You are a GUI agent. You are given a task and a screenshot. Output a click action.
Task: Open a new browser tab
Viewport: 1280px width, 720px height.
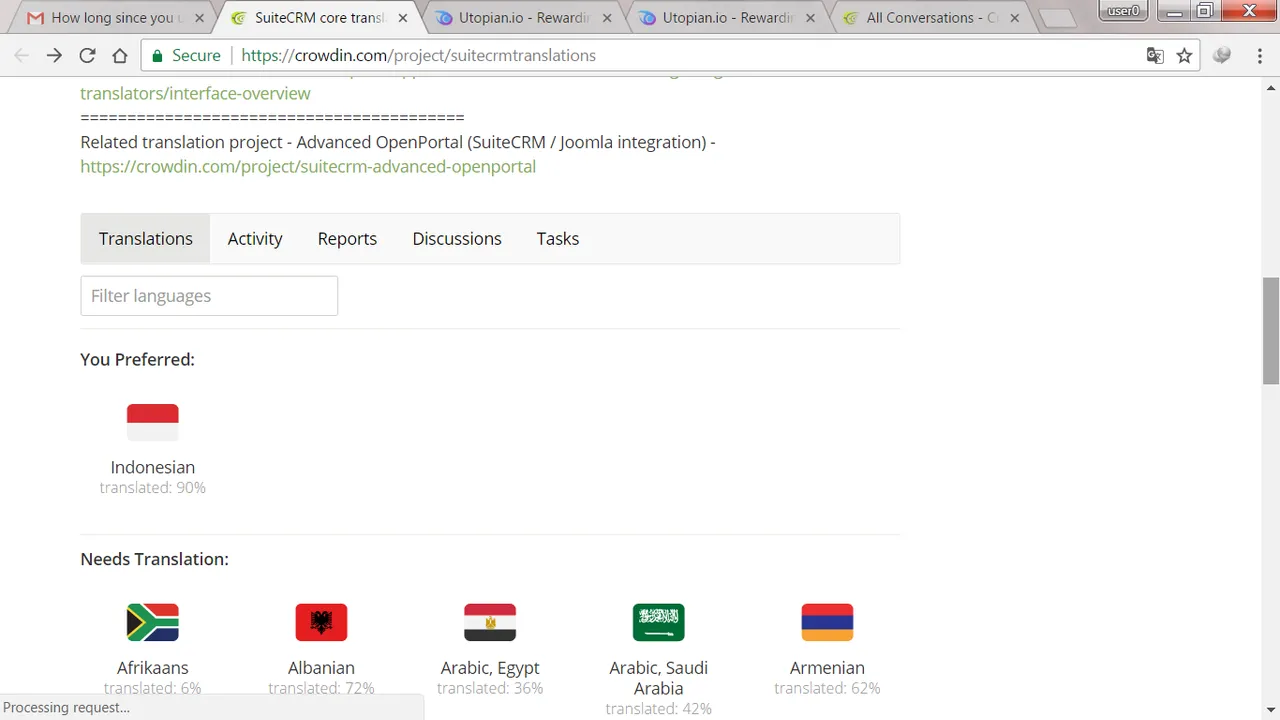pos(1056,19)
